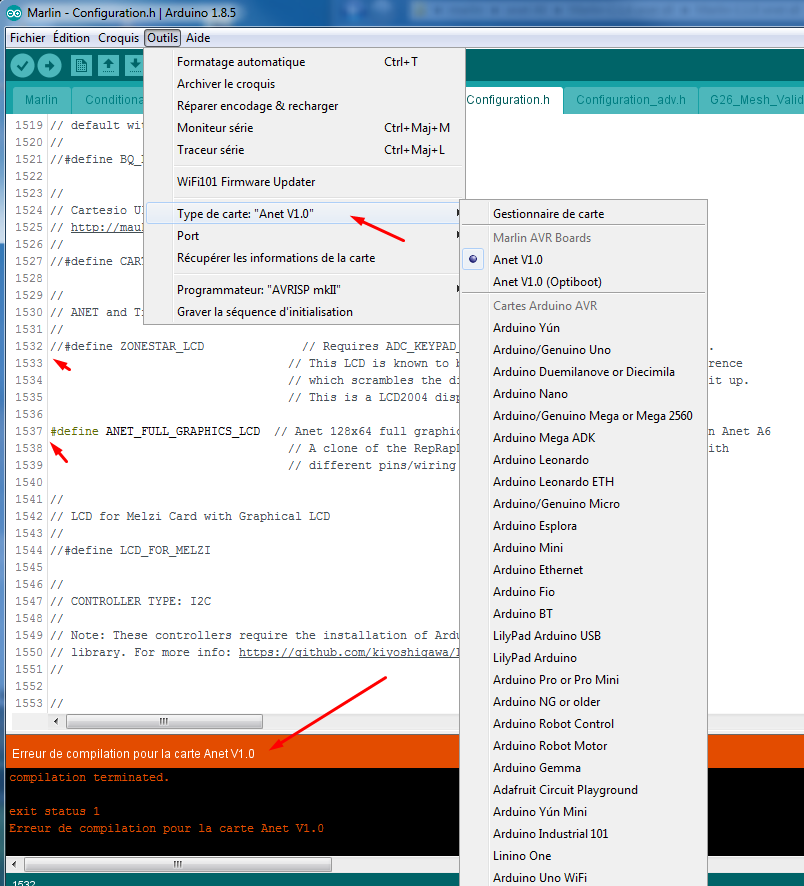804x886 pixels.
Task: Select the Arduino Esplora board
Action: coord(584,526)
